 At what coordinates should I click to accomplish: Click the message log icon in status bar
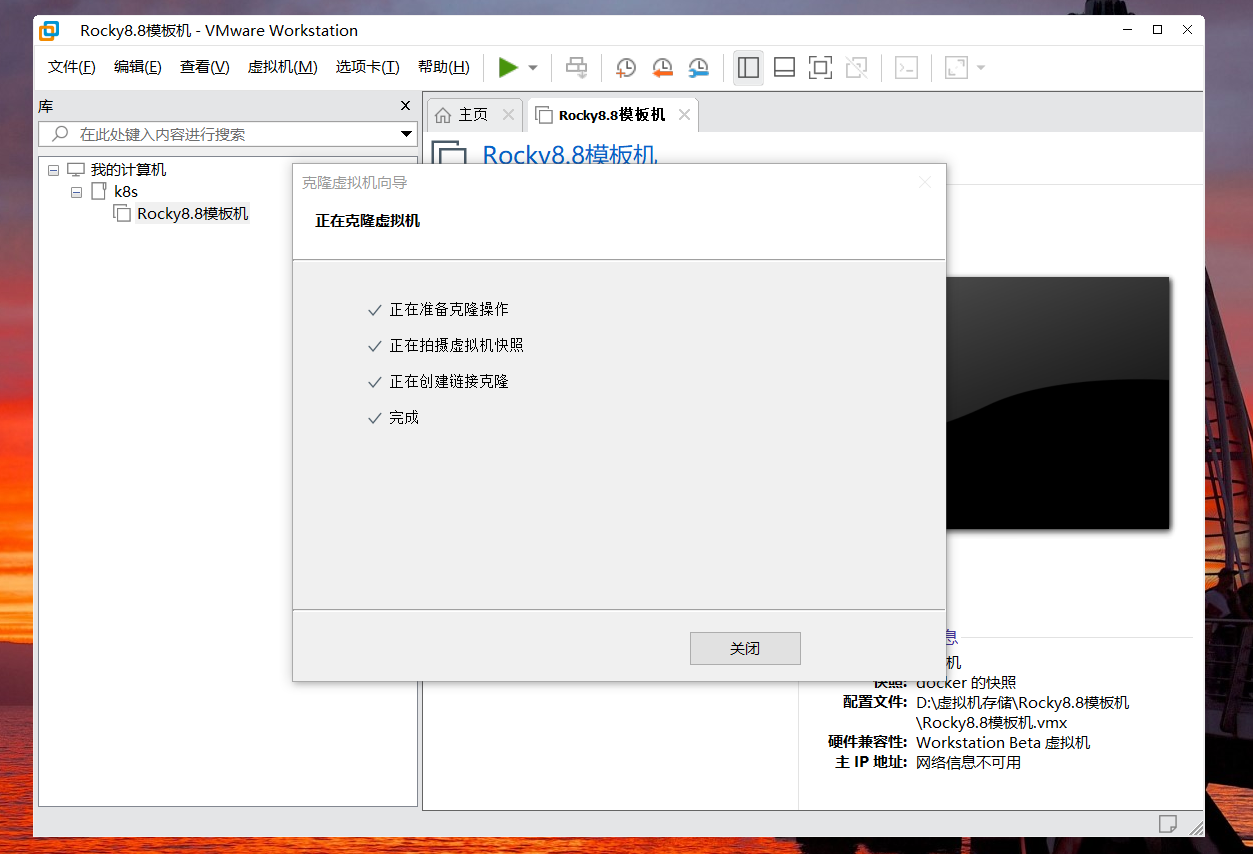tap(1167, 823)
